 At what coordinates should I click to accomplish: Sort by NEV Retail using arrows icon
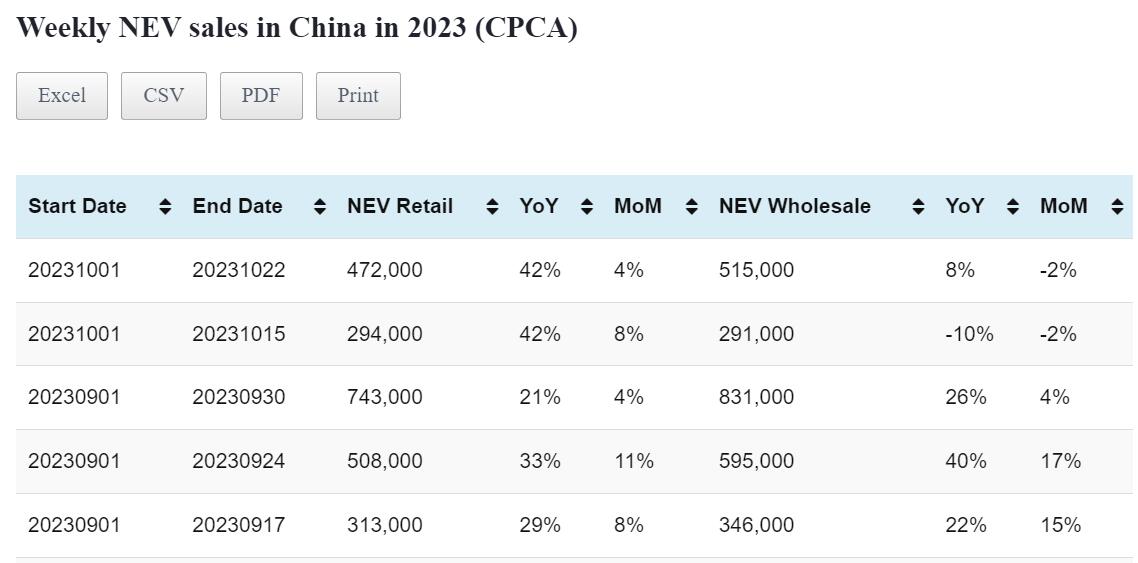pos(492,207)
